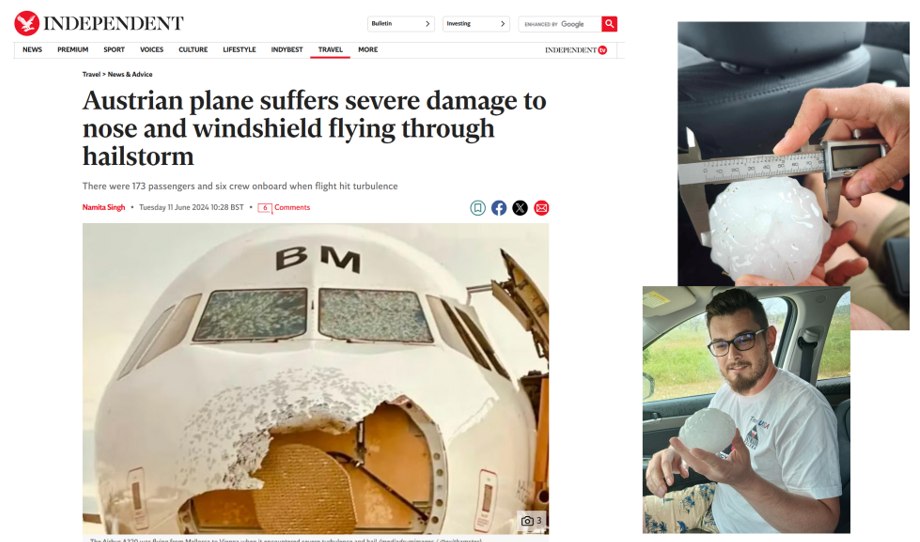This screenshot has width=920, height=542.
Task: Share article via the Facebook icon
Action: [x=499, y=208]
